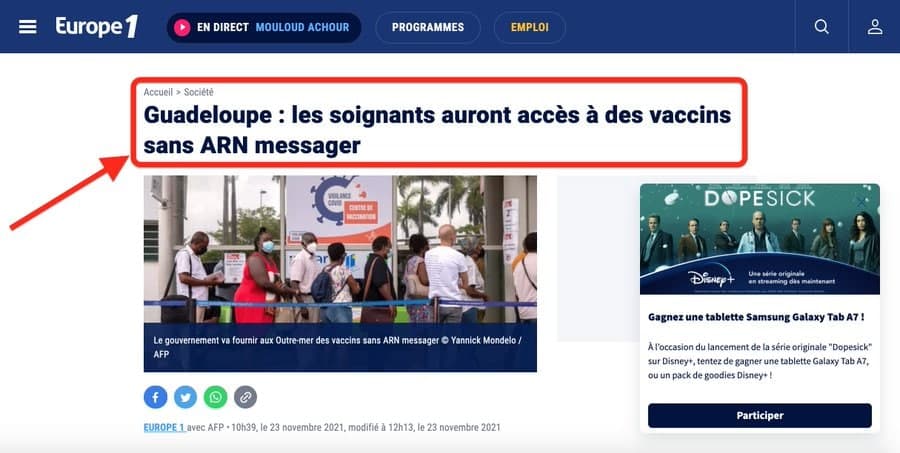
Task: Share article on Twitter
Action: (x=185, y=397)
